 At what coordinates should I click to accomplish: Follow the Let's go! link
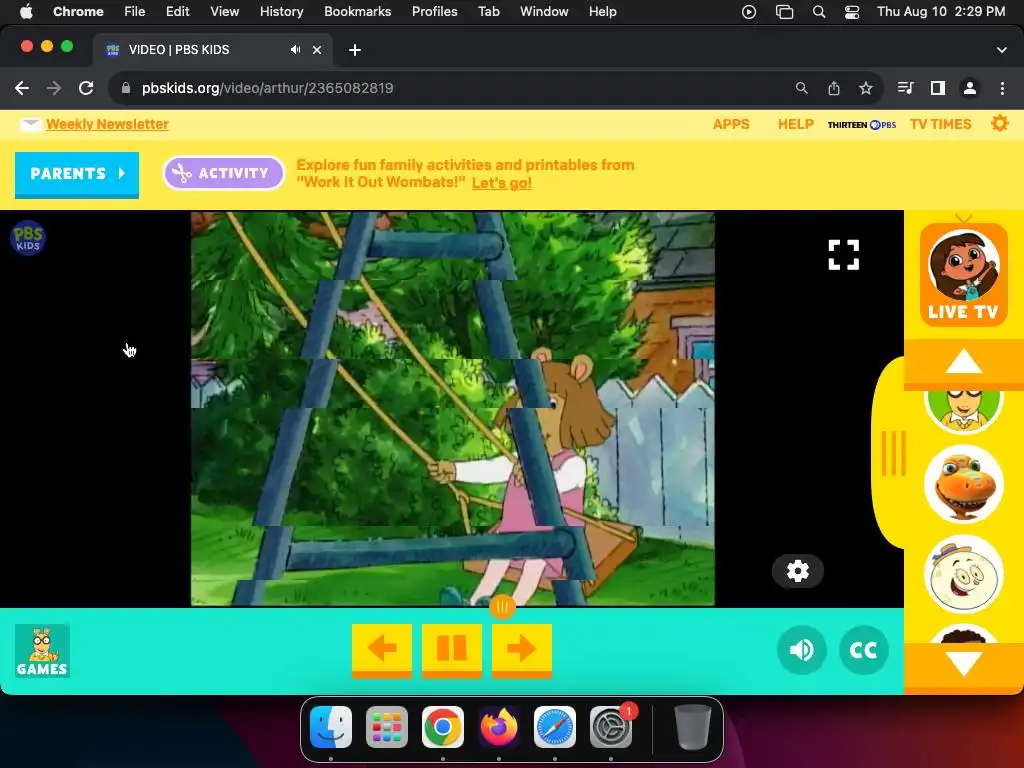click(502, 183)
